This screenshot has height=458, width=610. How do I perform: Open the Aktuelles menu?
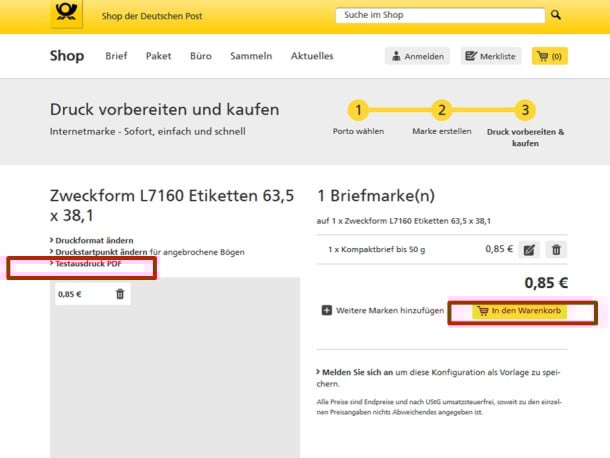312,56
